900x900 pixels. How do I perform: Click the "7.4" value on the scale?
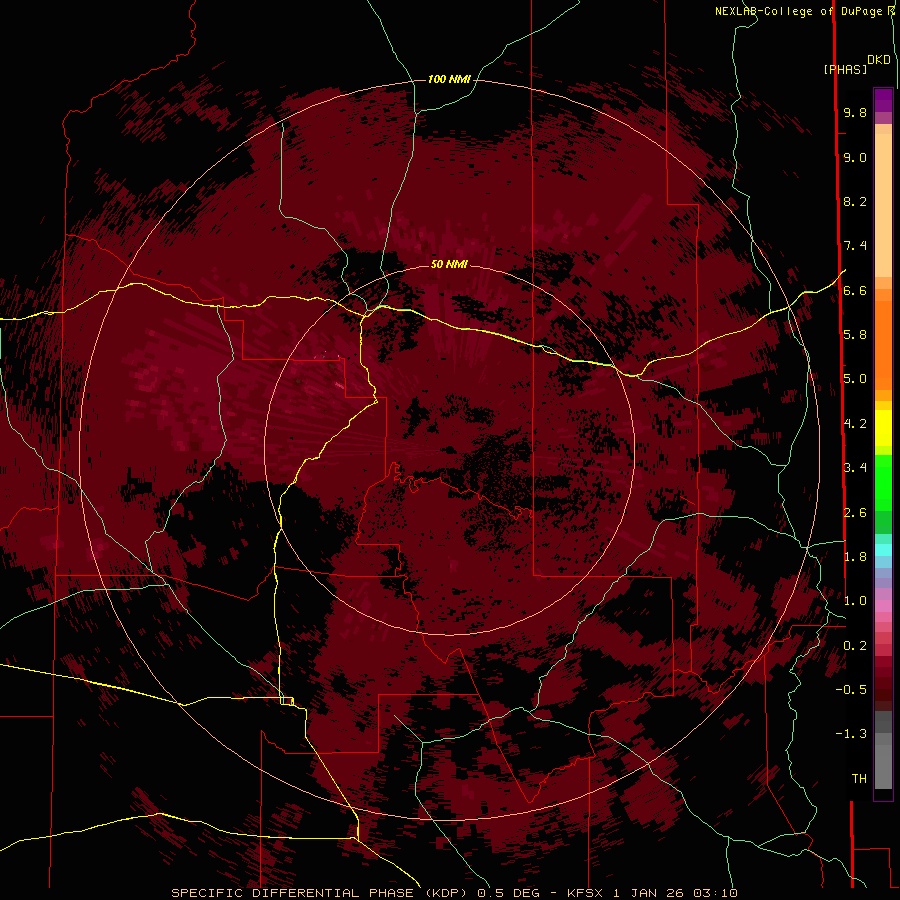[x=855, y=246]
